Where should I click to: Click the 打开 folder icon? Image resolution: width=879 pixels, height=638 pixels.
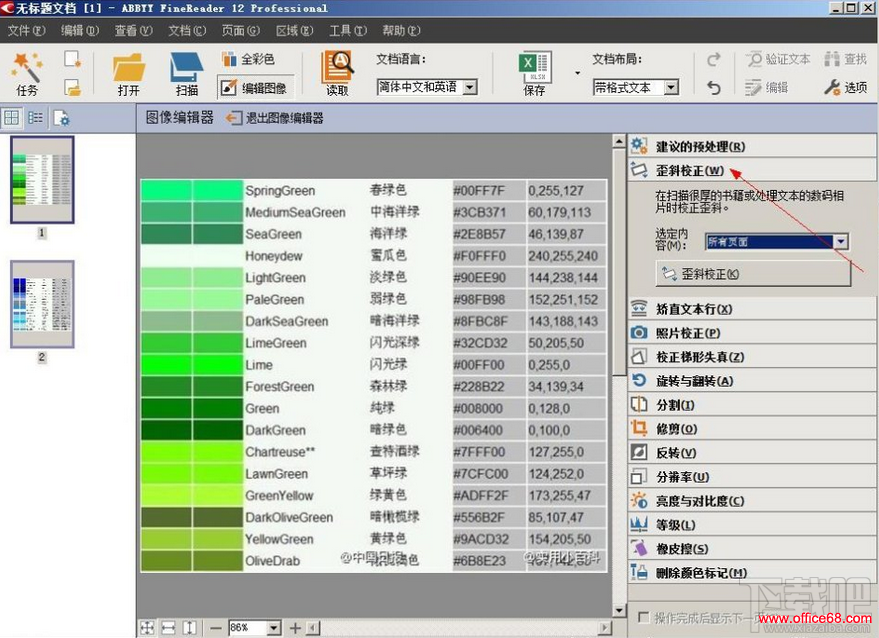[128, 68]
